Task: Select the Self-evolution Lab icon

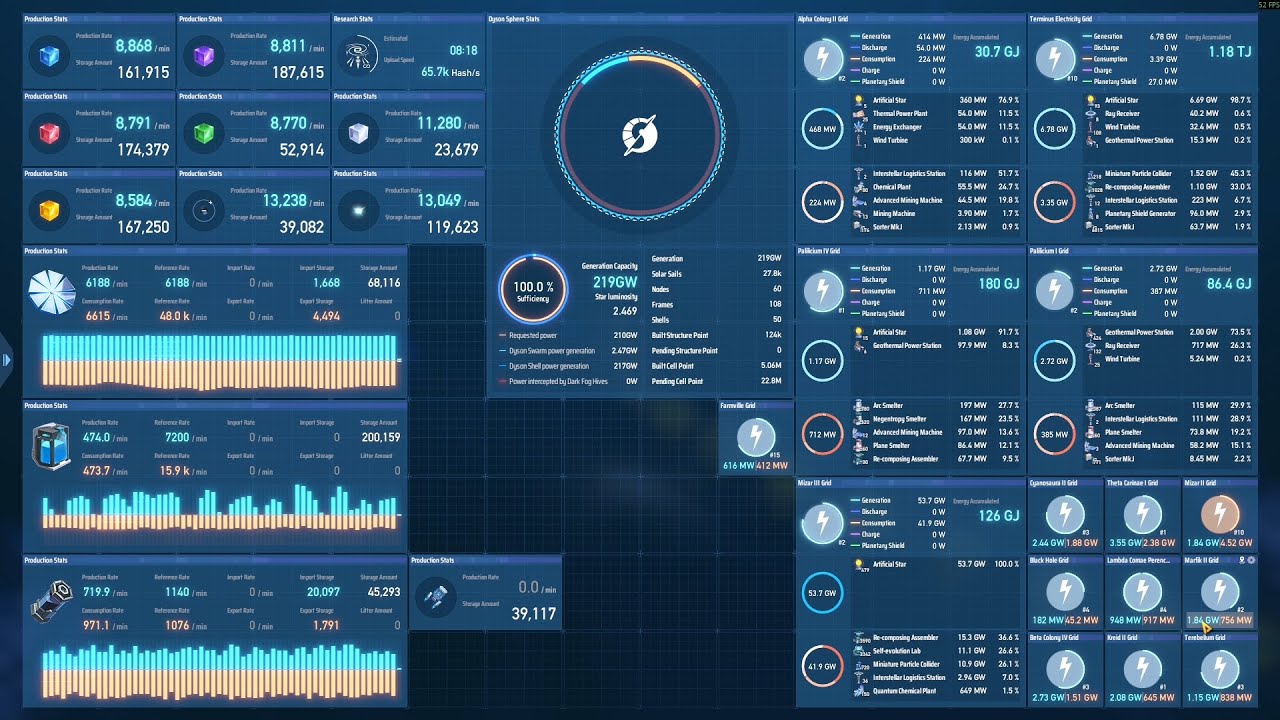Action: pos(859,651)
